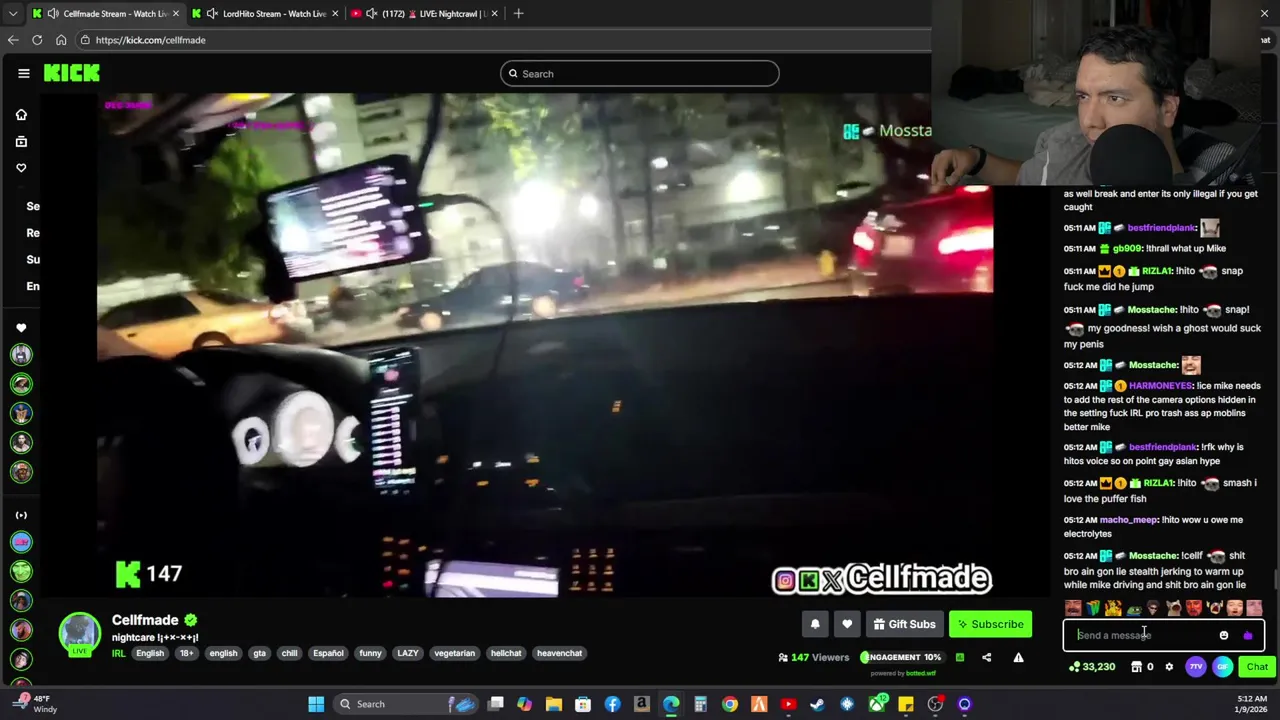Click the 147 Viewers count
Viewport: 1280px width, 720px height.
(x=813, y=657)
